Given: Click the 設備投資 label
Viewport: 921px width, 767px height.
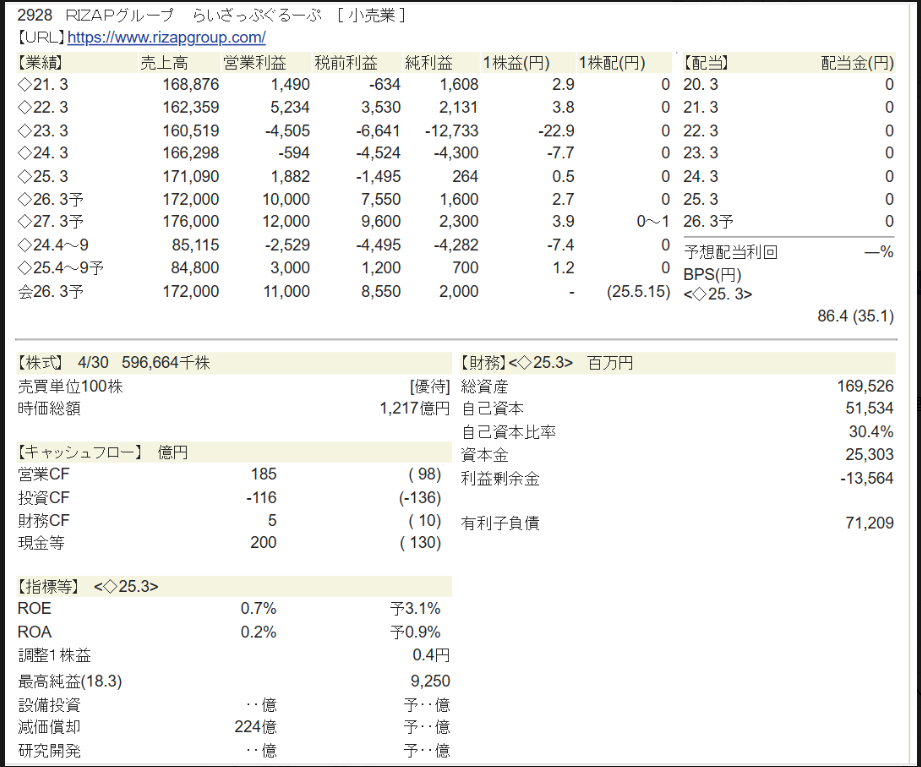Looking at the screenshot, I should pyautogui.click(x=49, y=705).
